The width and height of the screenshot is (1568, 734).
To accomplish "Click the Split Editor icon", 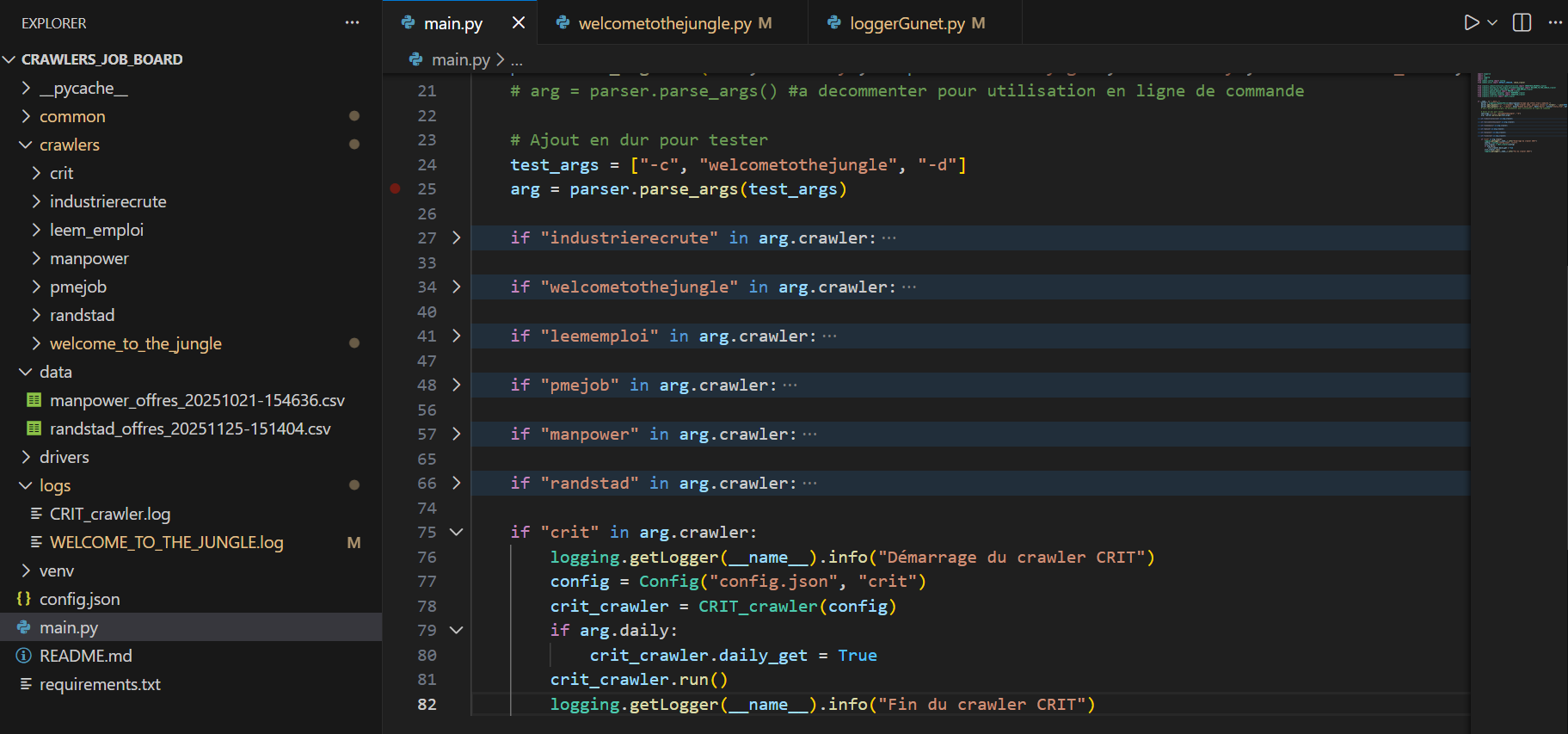I will tap(1522, 23).
